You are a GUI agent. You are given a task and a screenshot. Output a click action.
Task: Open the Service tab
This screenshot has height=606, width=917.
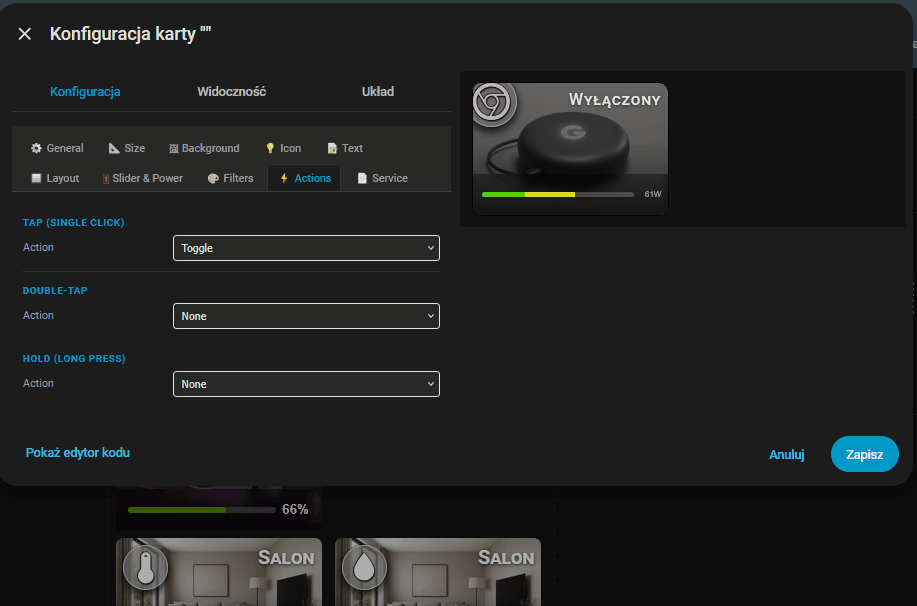pyautogui.click(x=382, y=178)
